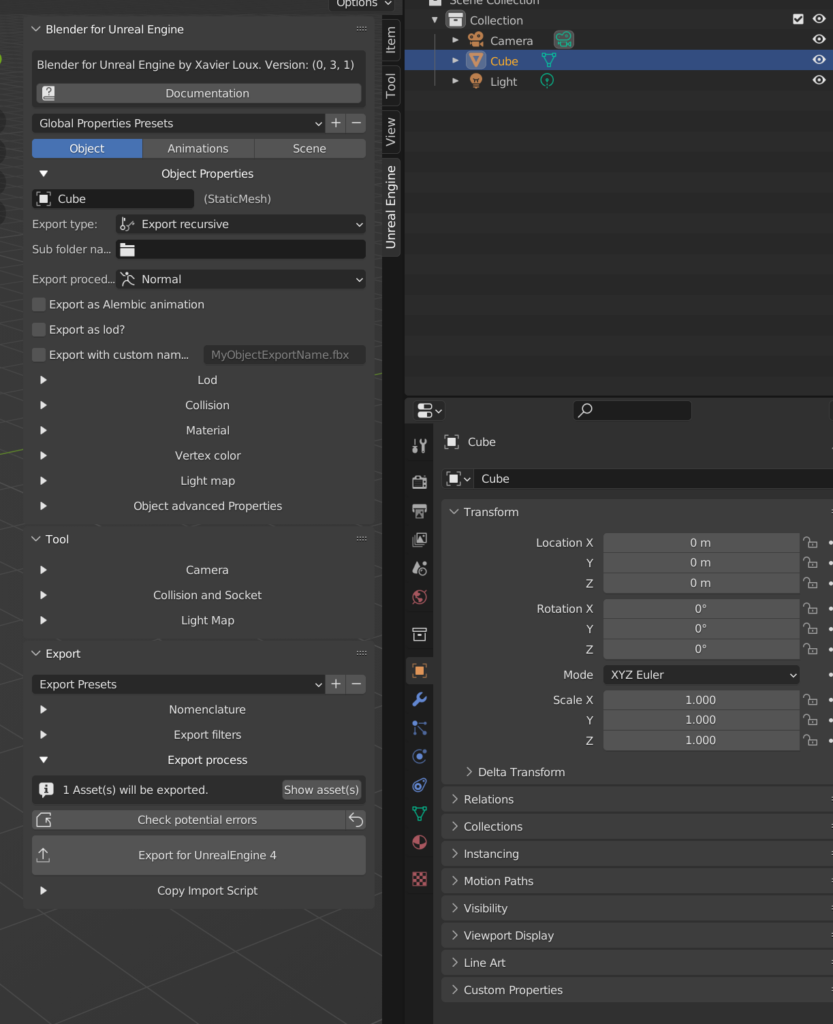Toggle visibility of the Cube object
Image resolution: width=833 pixels, height=1024 pixels.
[x=819, y=59]
